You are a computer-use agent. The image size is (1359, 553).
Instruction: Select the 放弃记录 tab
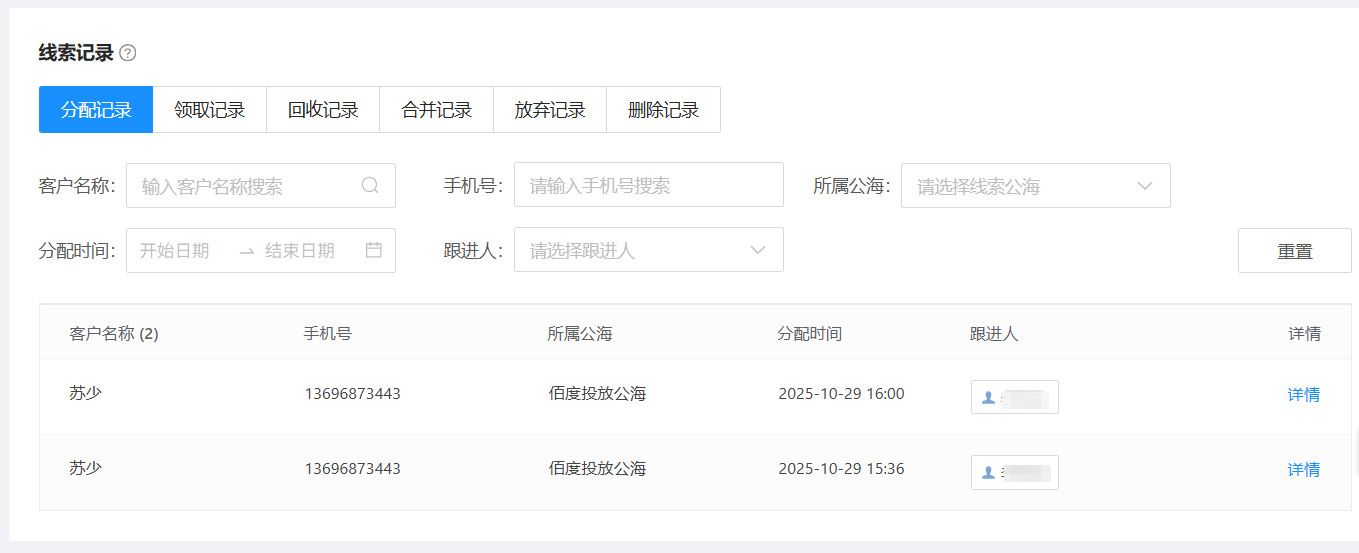pyautogui.click(x=550, y=110)
